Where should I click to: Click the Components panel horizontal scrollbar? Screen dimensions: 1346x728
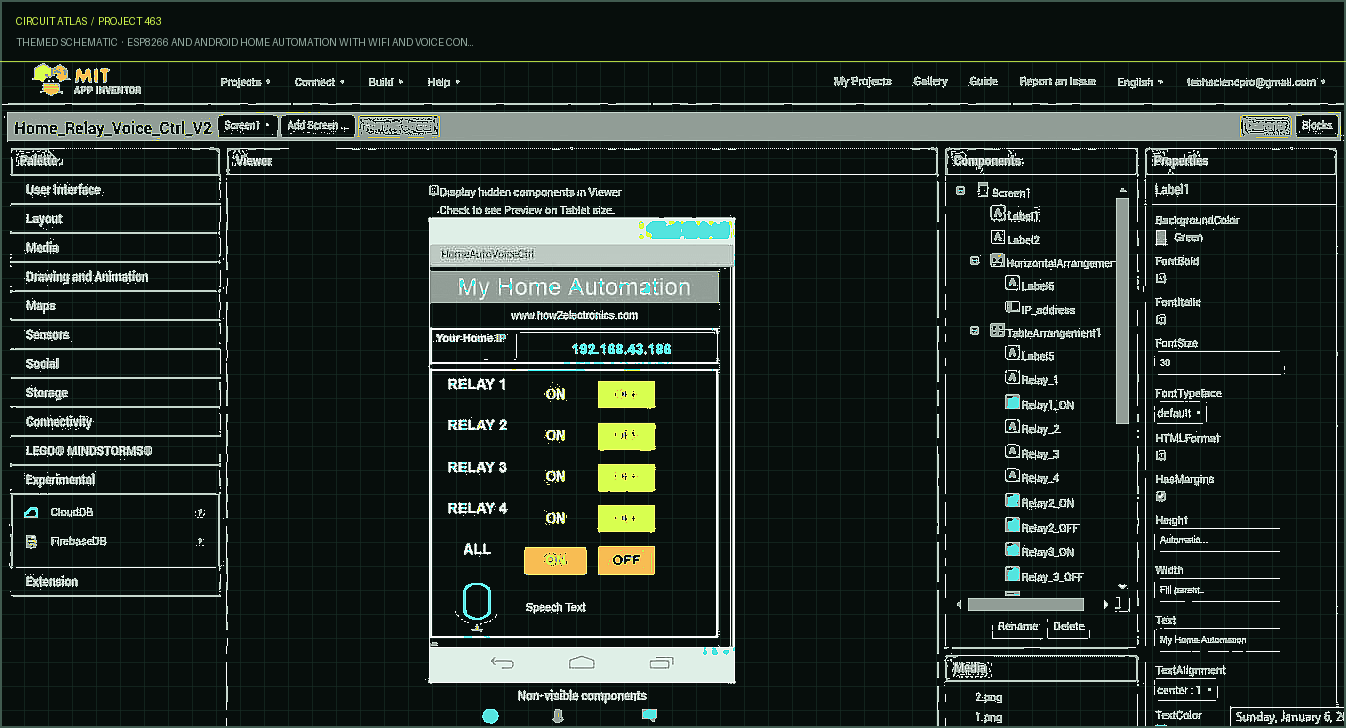click(1025, 604)
